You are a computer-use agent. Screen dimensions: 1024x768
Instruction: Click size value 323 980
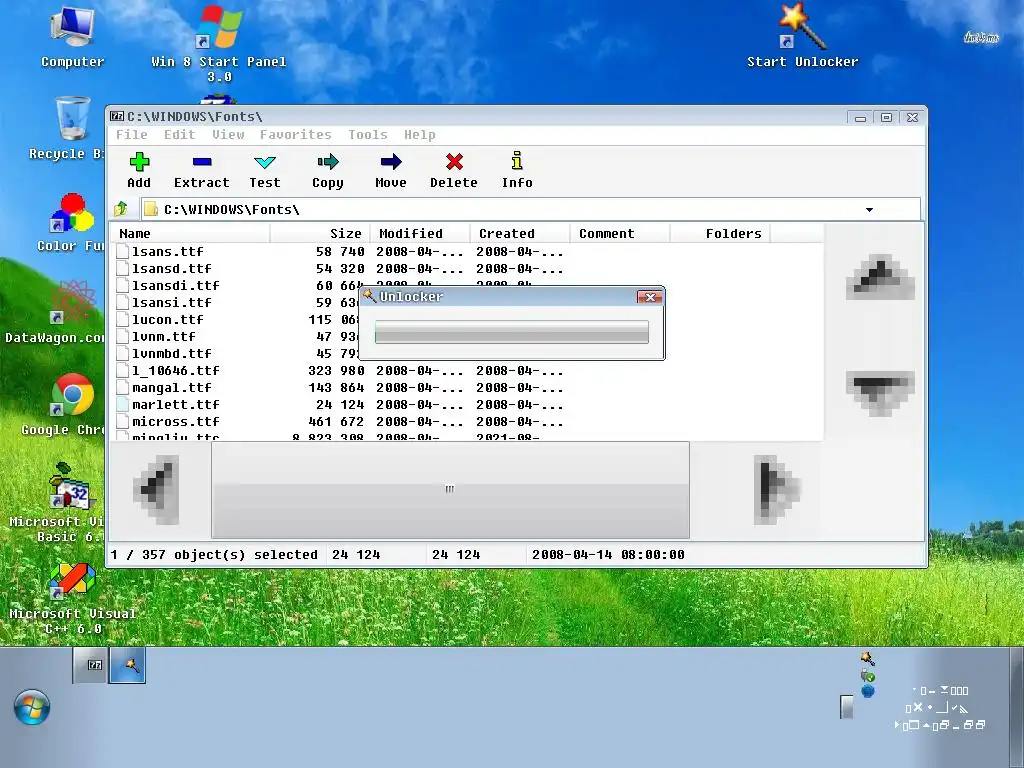pos(336,370)
